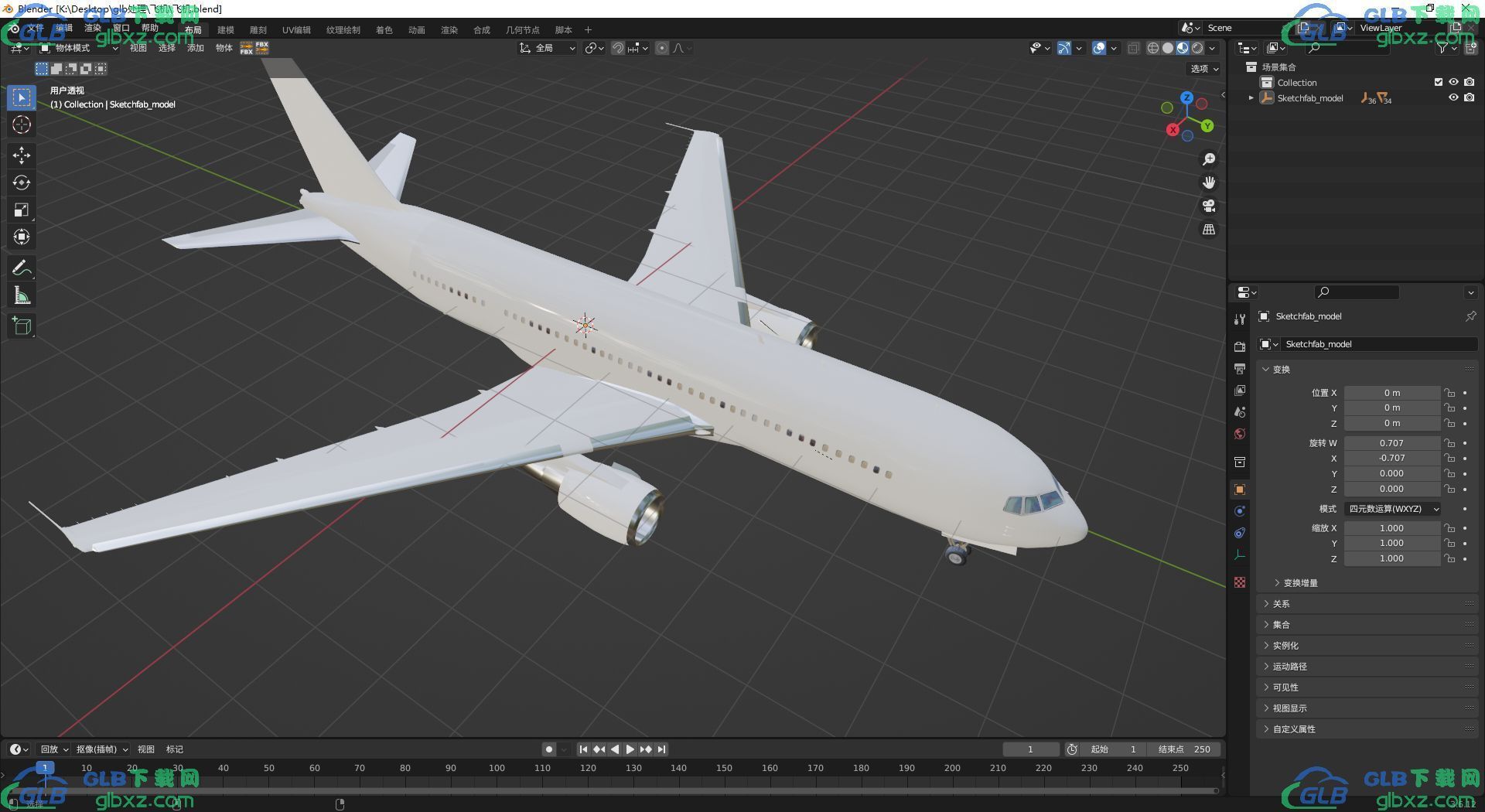Image resolution: width=1485 pixels, height=812 pixels.
Task: Toggle viewport overlays button
Action: tap(1099, 48)
